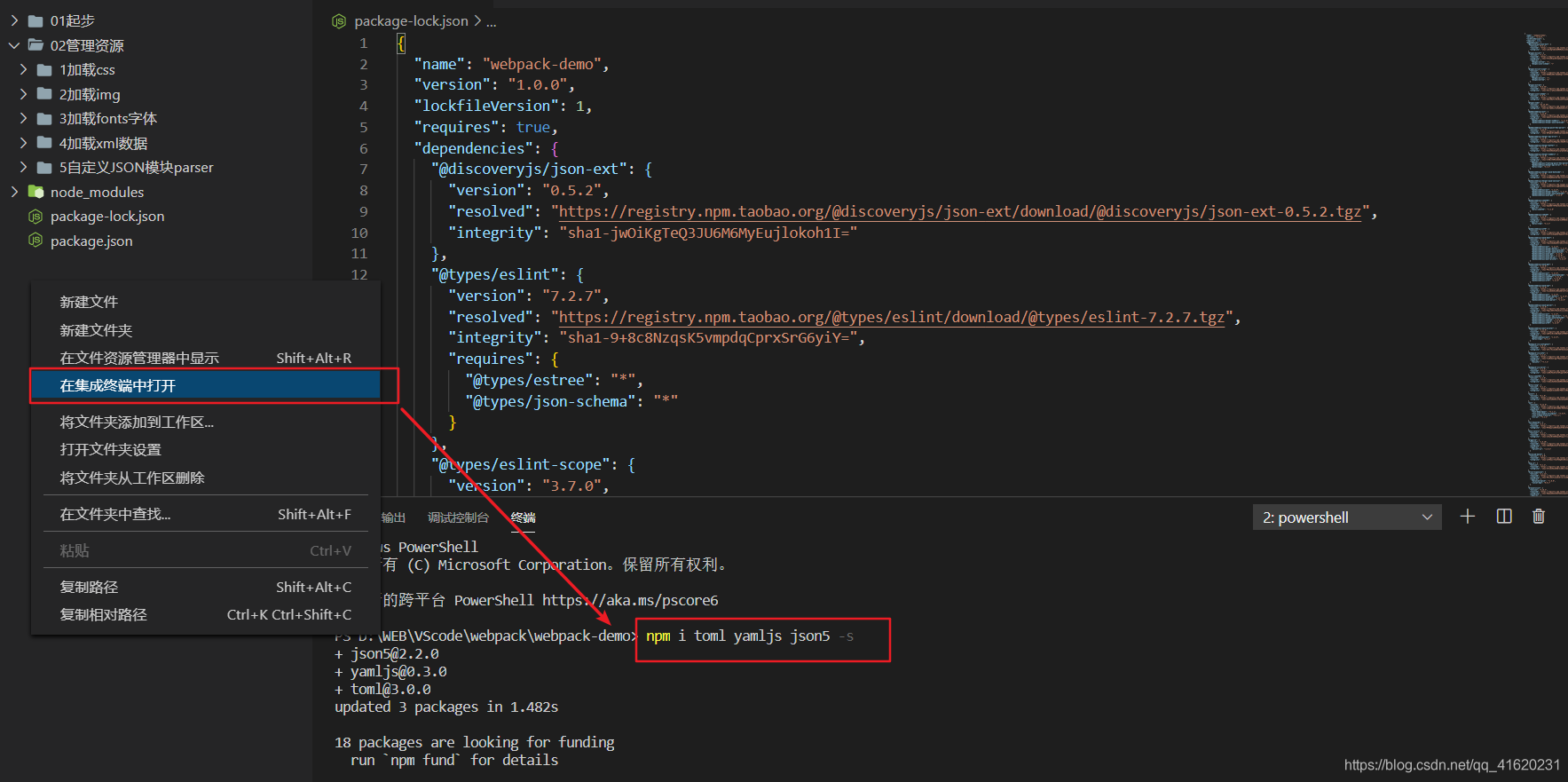
Task: Select package.json in file explorer
Action: [x=91, y=241]
